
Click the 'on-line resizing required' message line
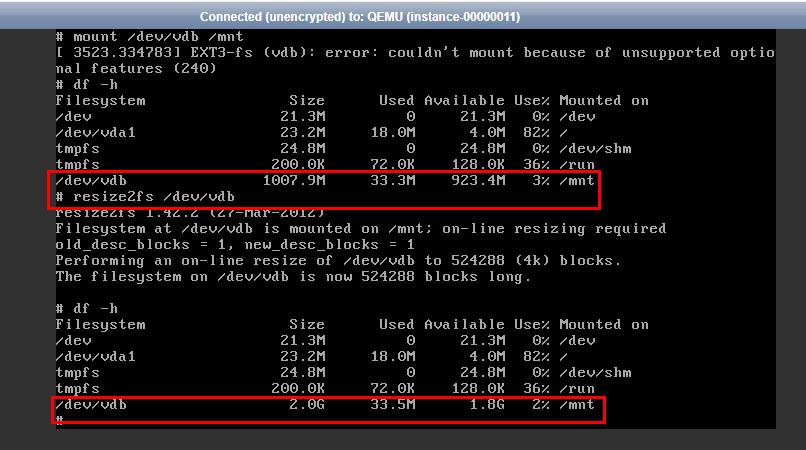click(x=360, y=228)
